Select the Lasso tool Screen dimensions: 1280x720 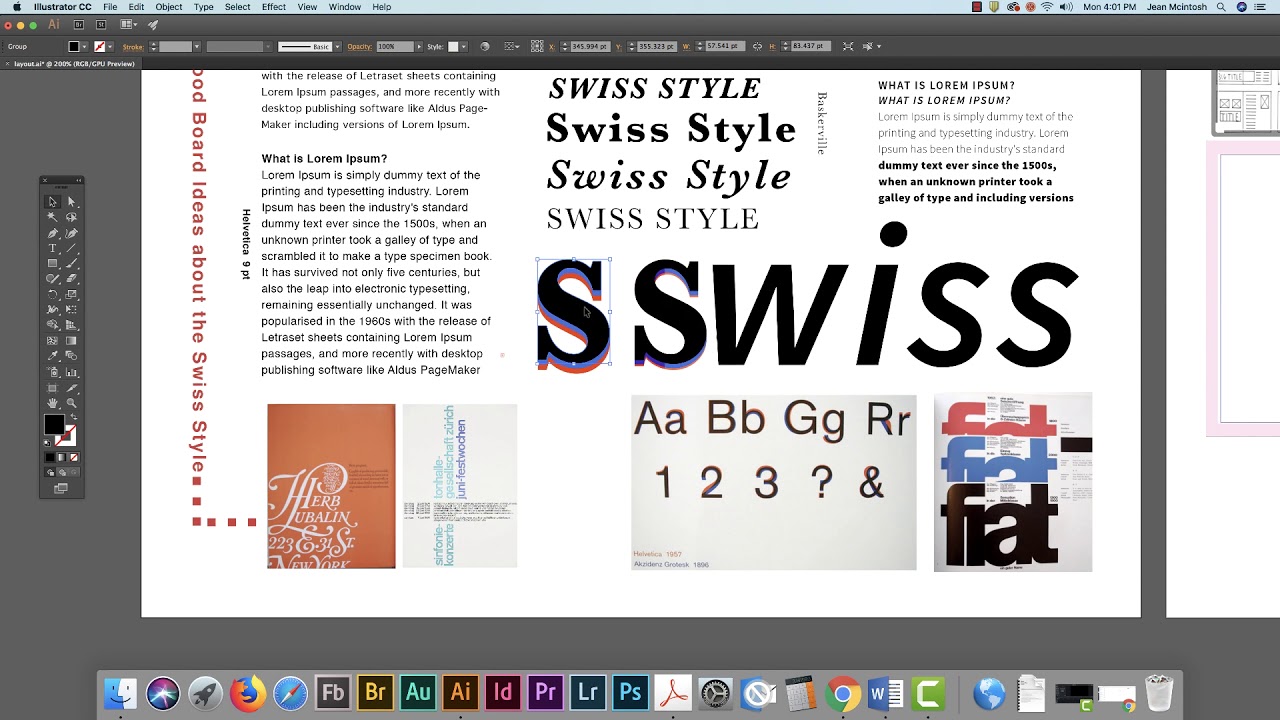(x=71, y=216)
